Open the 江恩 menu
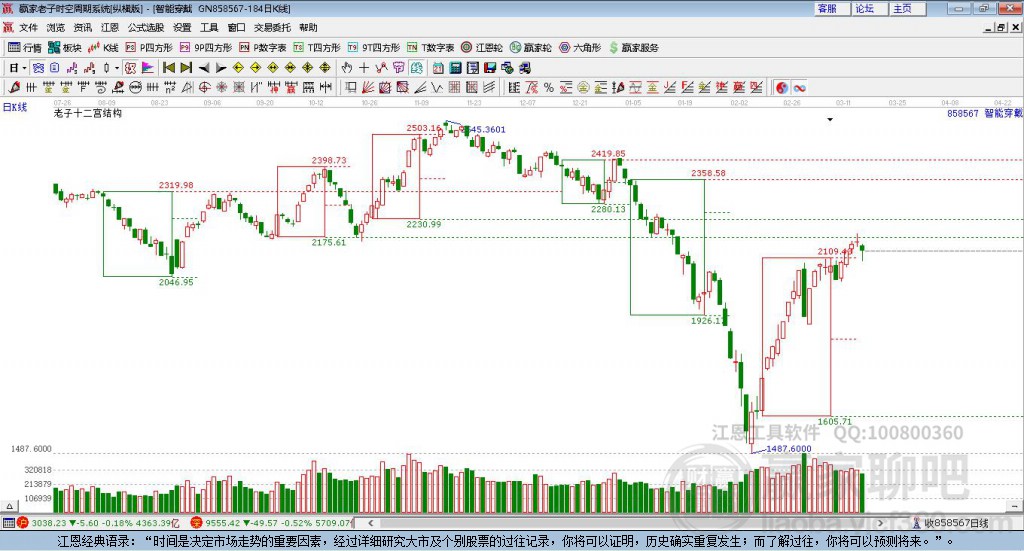 point(110,27)
